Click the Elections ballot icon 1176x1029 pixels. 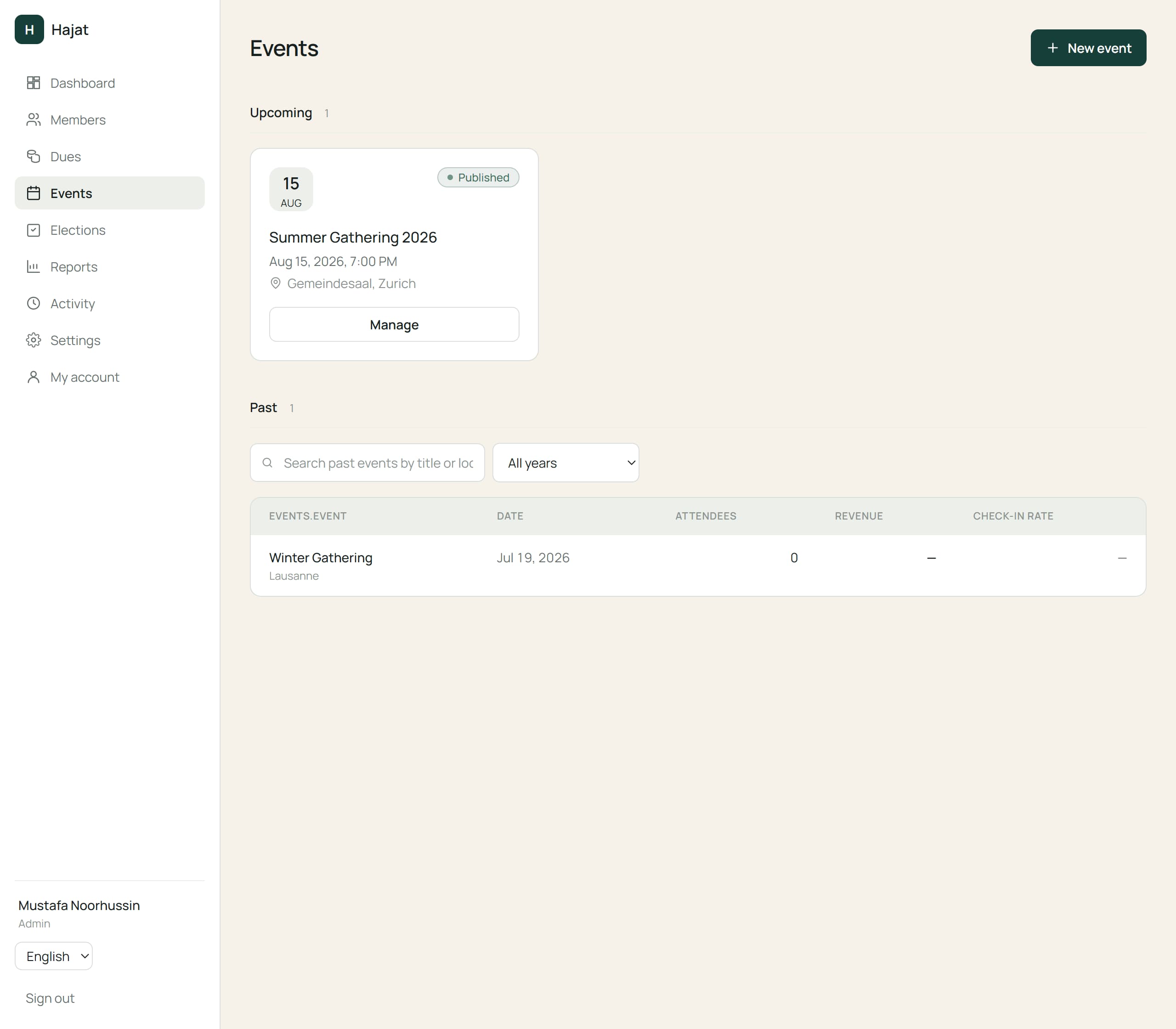33,230
